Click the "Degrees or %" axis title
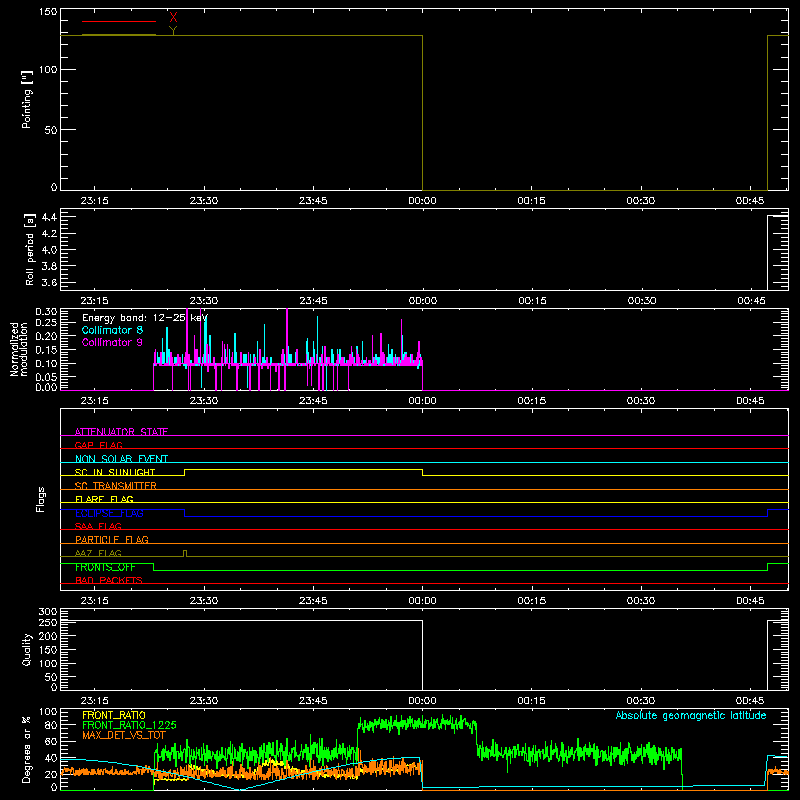This screenshot has width=800, height=800. [27, 749]
